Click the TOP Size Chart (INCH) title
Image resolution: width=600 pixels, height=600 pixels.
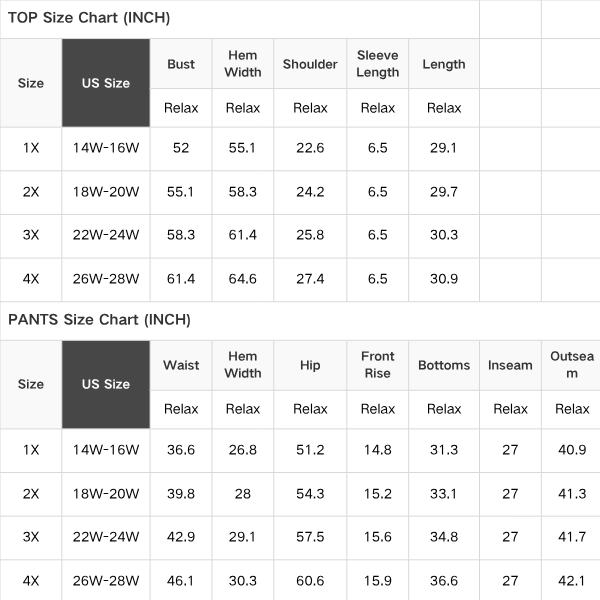pyautogui.click(x=89, y=18)
